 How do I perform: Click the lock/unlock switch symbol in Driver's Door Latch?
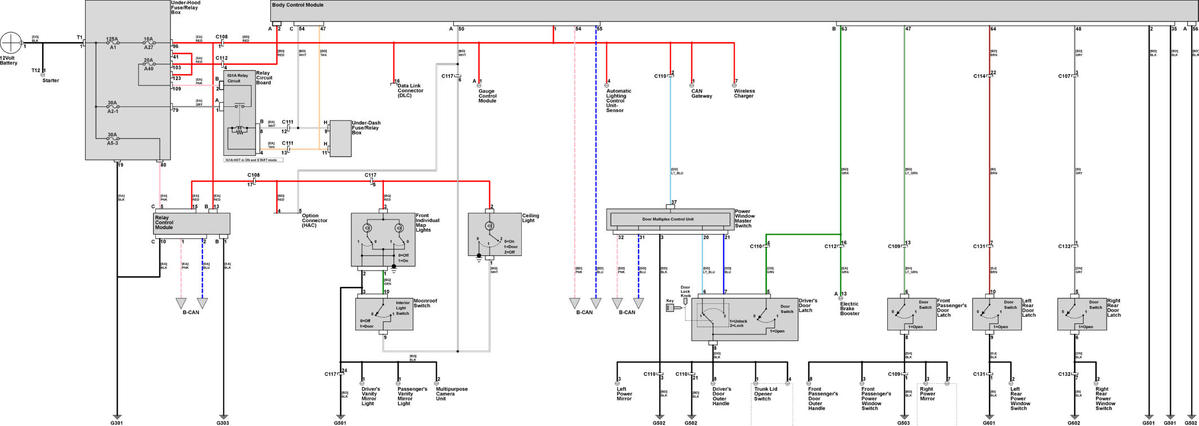tap(713, 314)
